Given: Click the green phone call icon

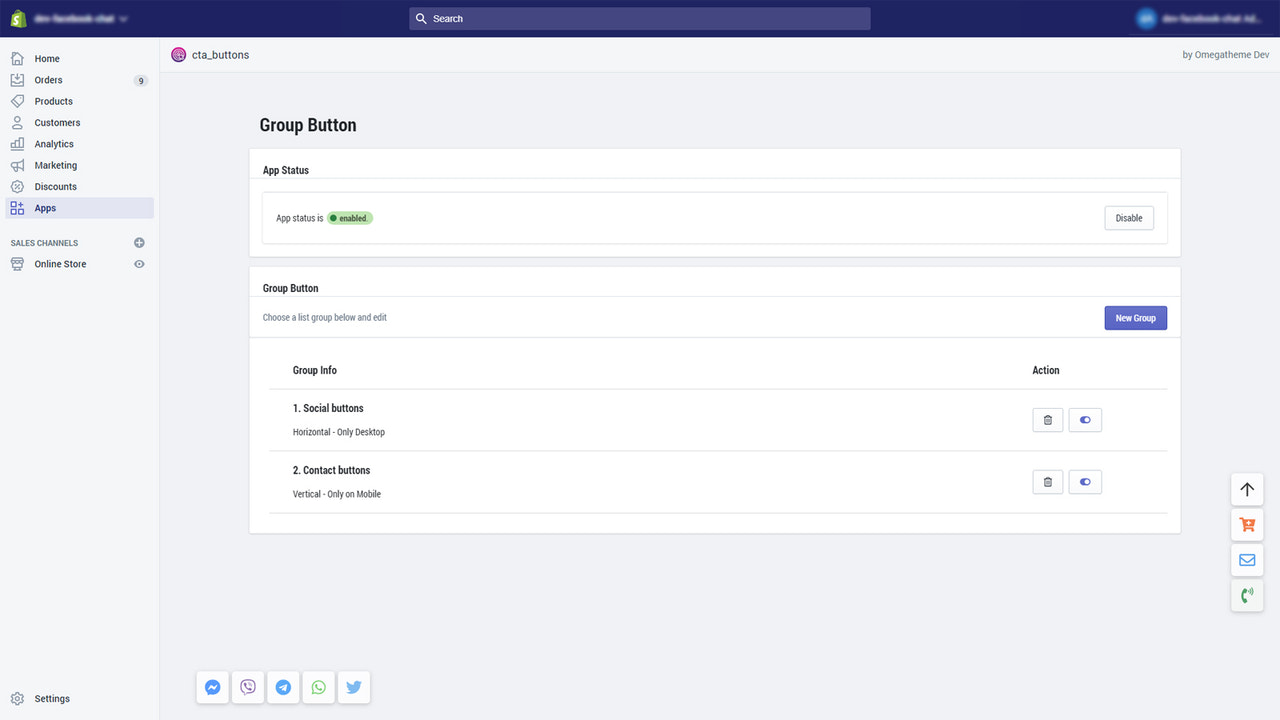Looking at the screenshot, I should [x=1246, y=595].
